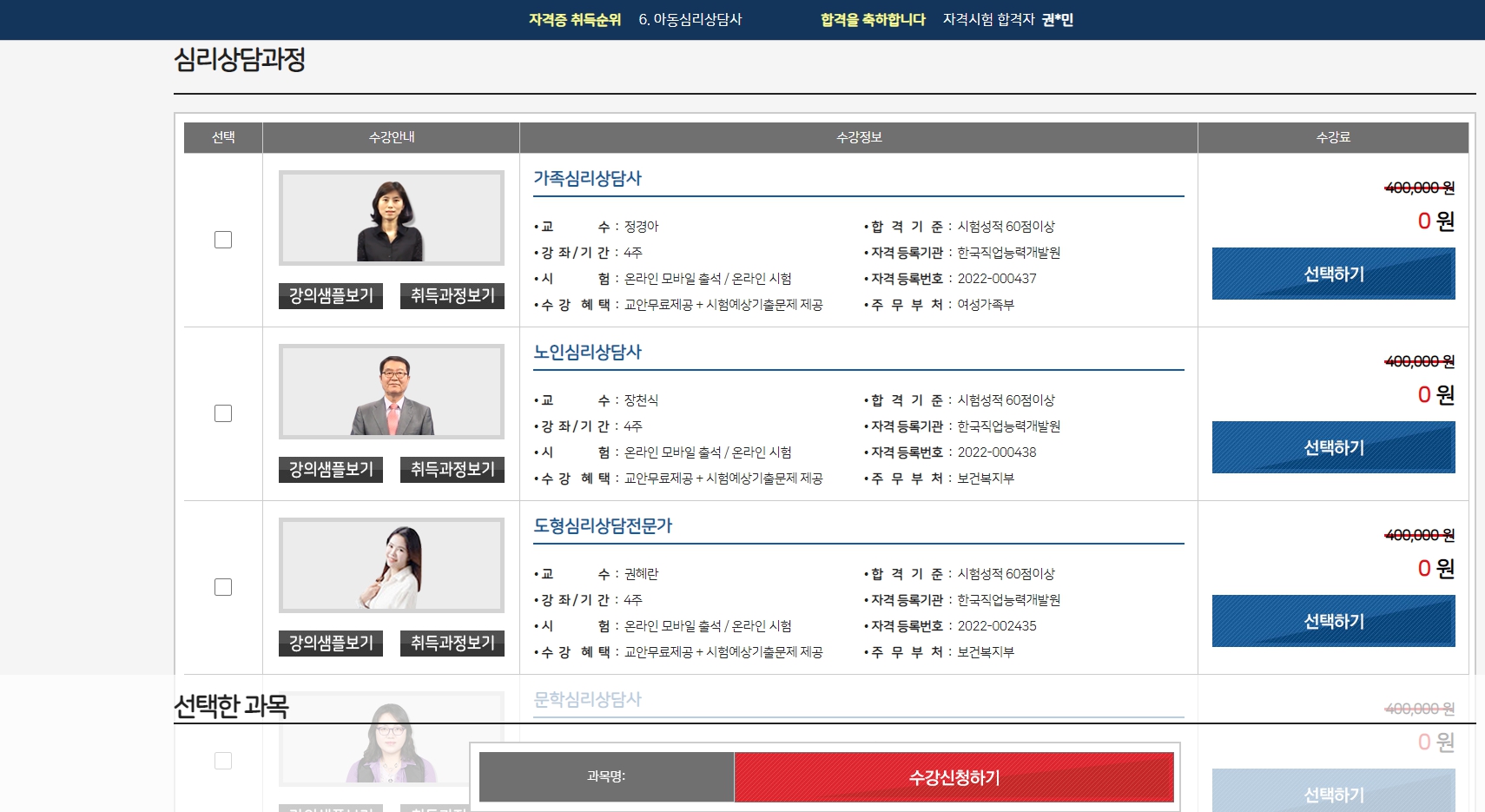The height and width of the screenshot is (812, 1485).
Task: Click registration number 2022-002435
Action: click(x=997, y=626)
